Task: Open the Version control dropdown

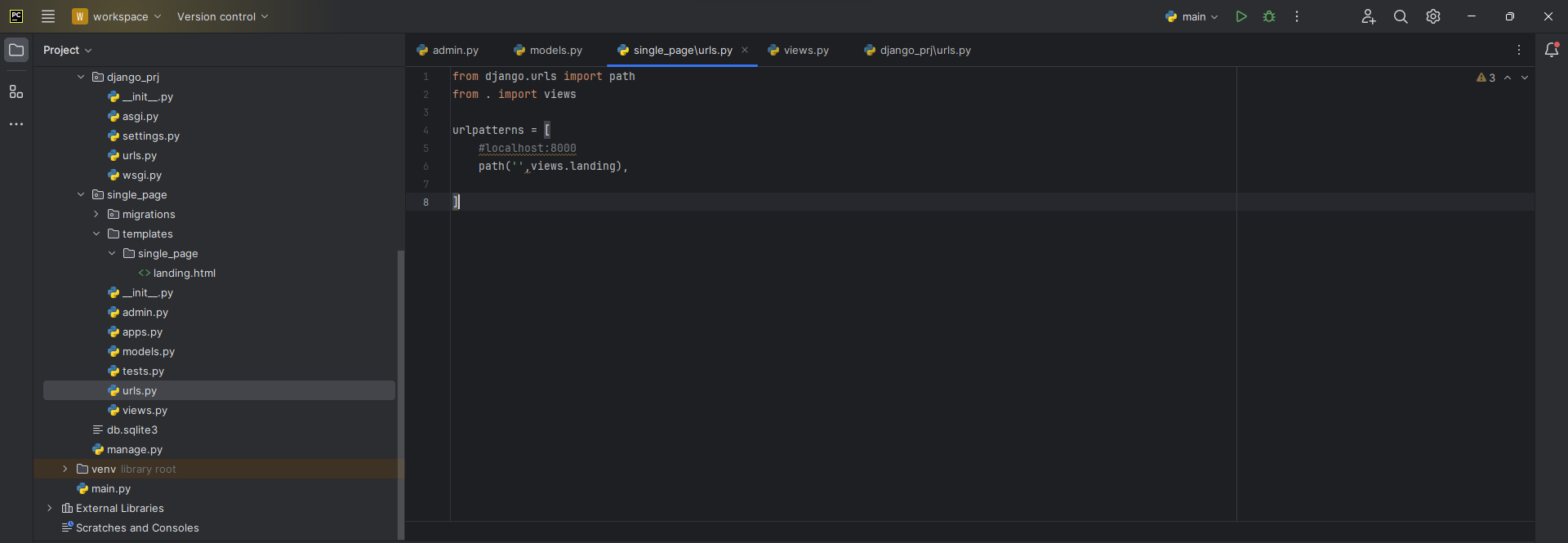Action: (222, 16)
